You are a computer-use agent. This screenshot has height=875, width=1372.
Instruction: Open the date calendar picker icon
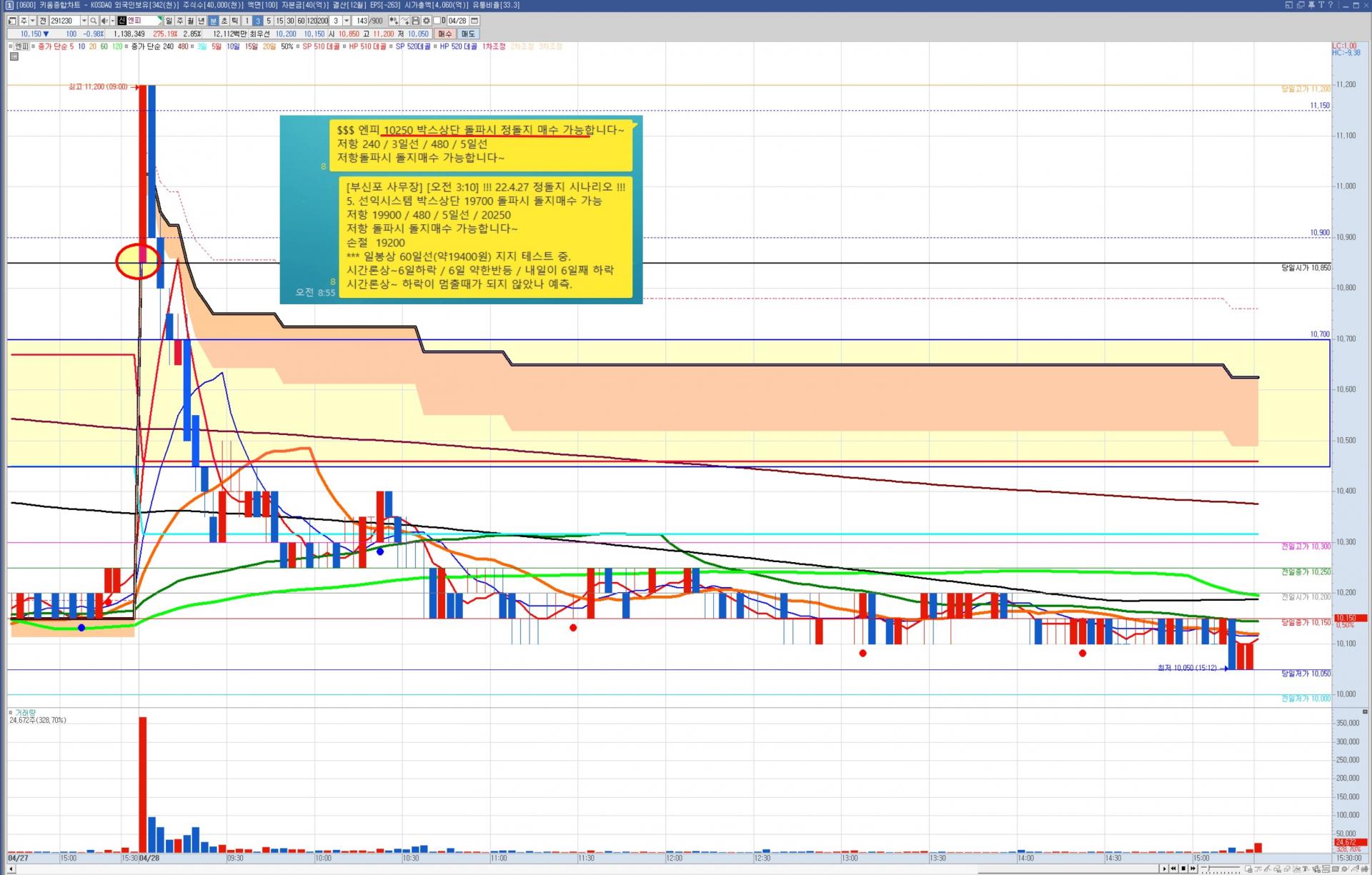point(474,21)
